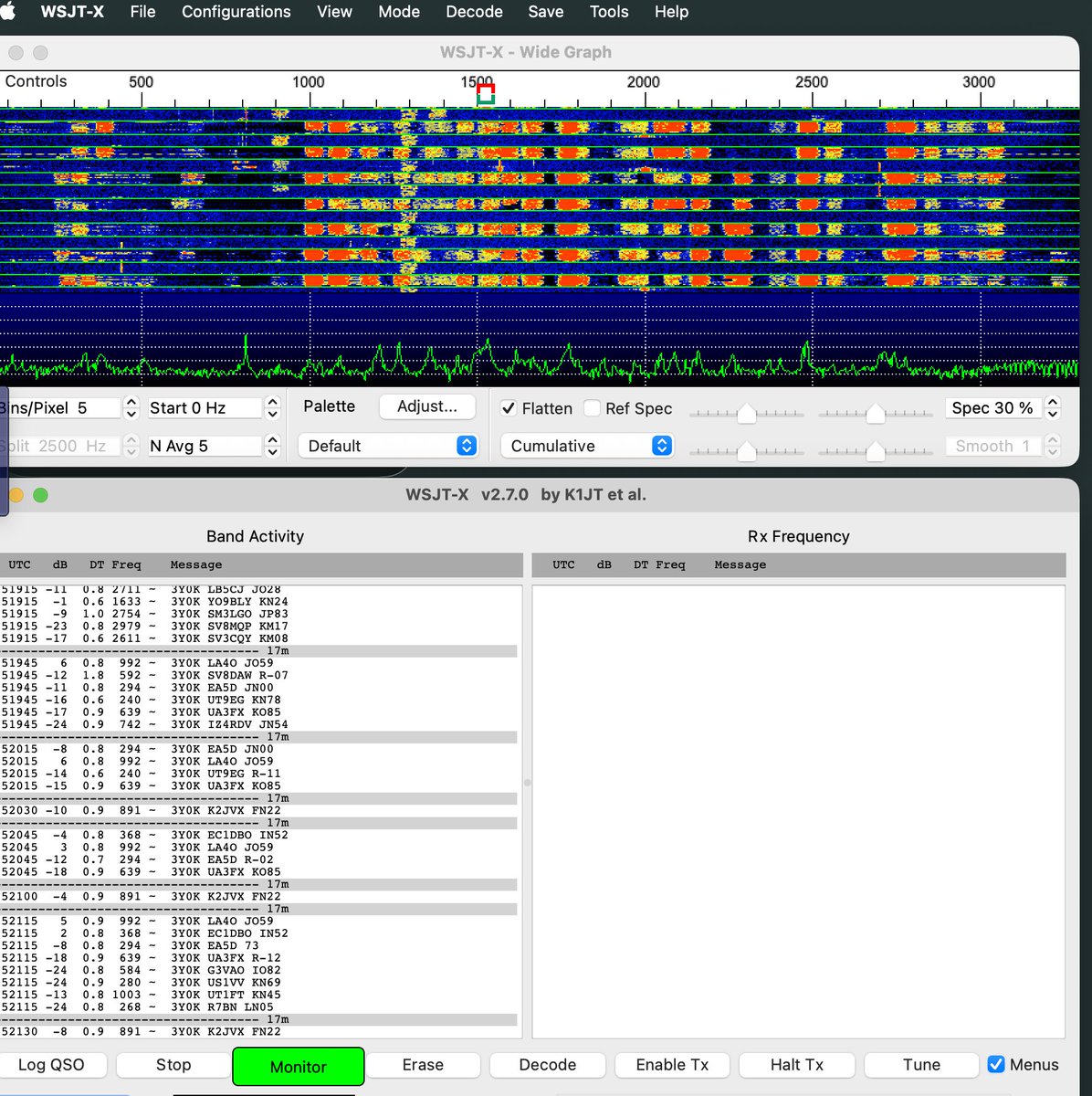The height and width of the screenshot is (1096, 1092).
Task: Adjust the Split 2500 Hz stepper
Action: [x=131, y=446]
